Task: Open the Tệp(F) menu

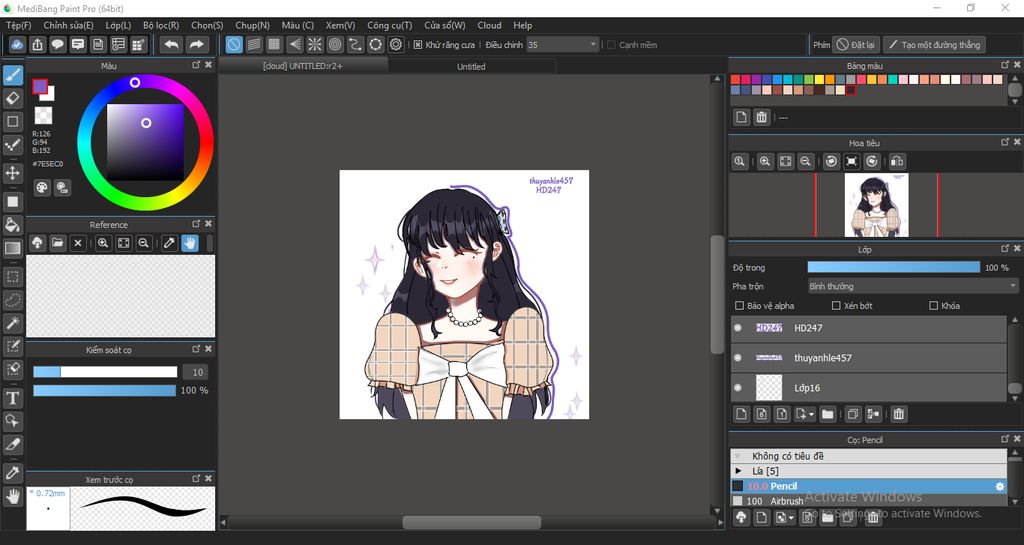Action: pyautogui.click(x=19, y=25)
